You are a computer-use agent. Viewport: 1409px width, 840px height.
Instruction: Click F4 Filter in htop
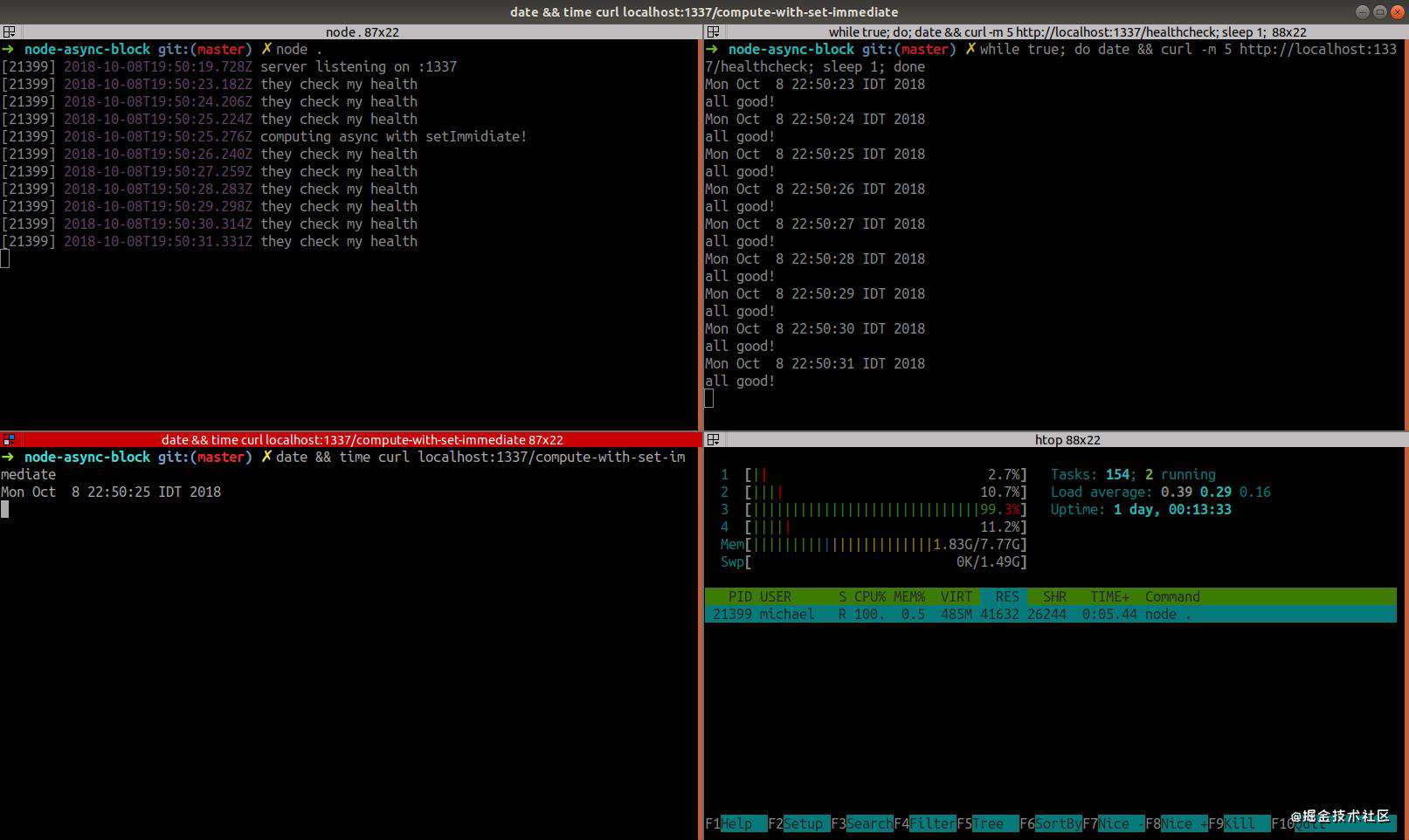[925, 823]
